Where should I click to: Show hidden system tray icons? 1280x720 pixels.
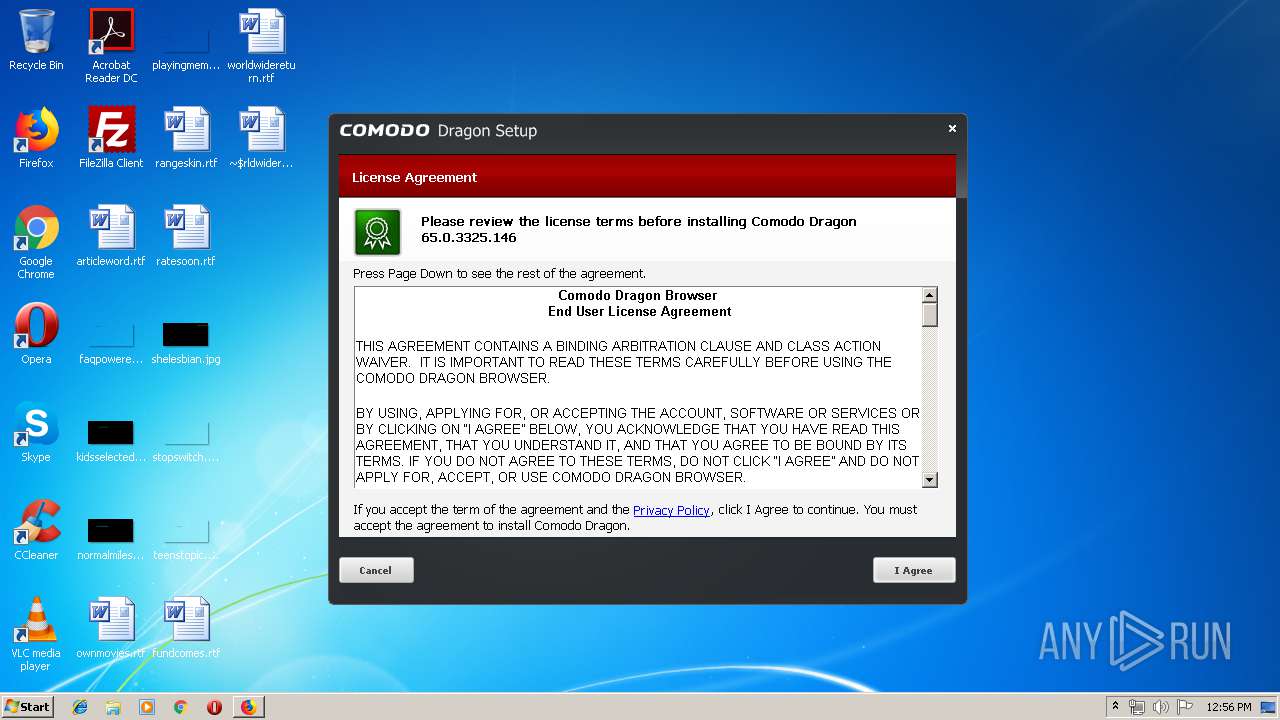[1116, 707]
